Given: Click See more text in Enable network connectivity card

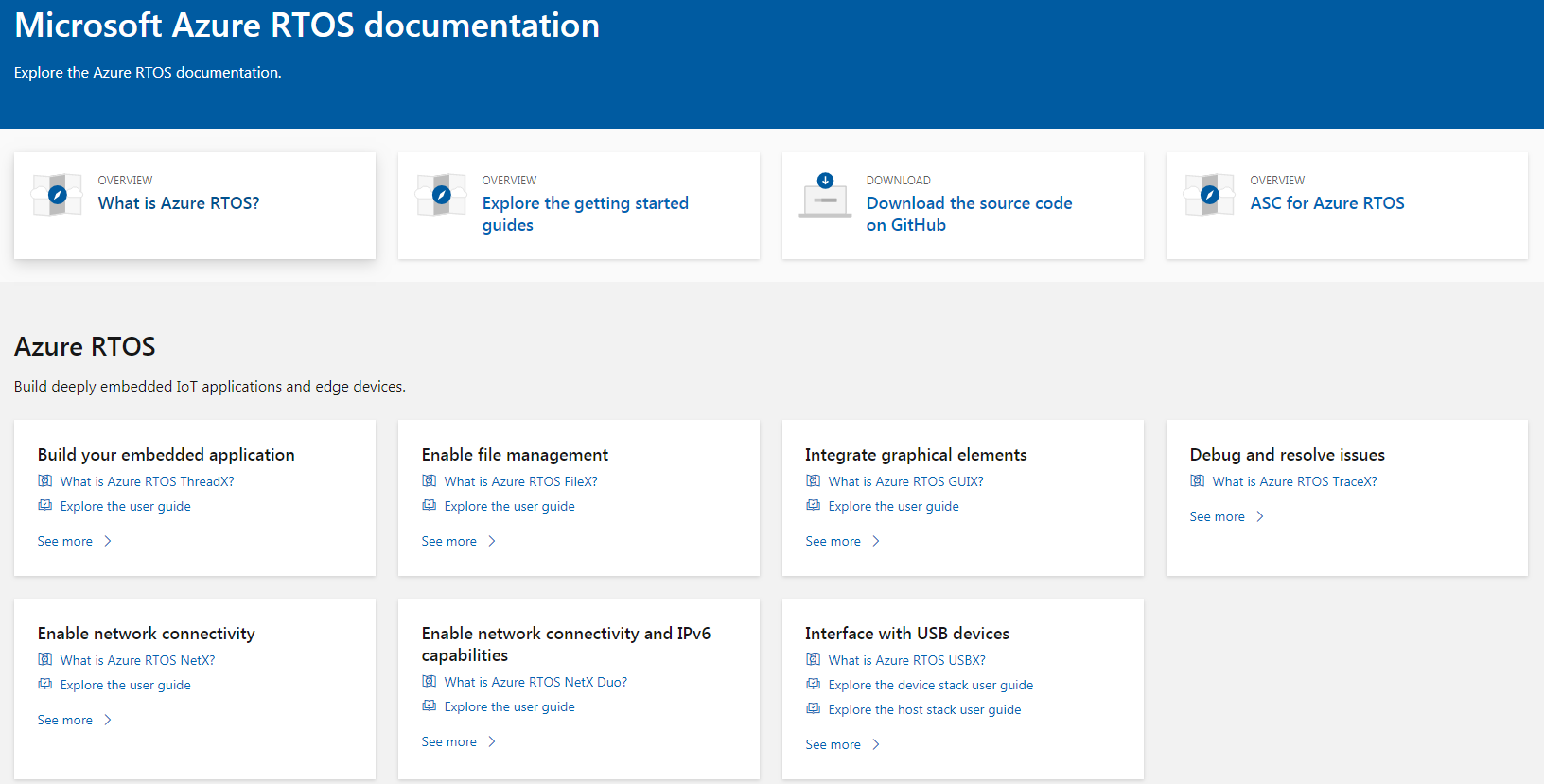Looking at the screenshot, I should [x=65, y=720].
